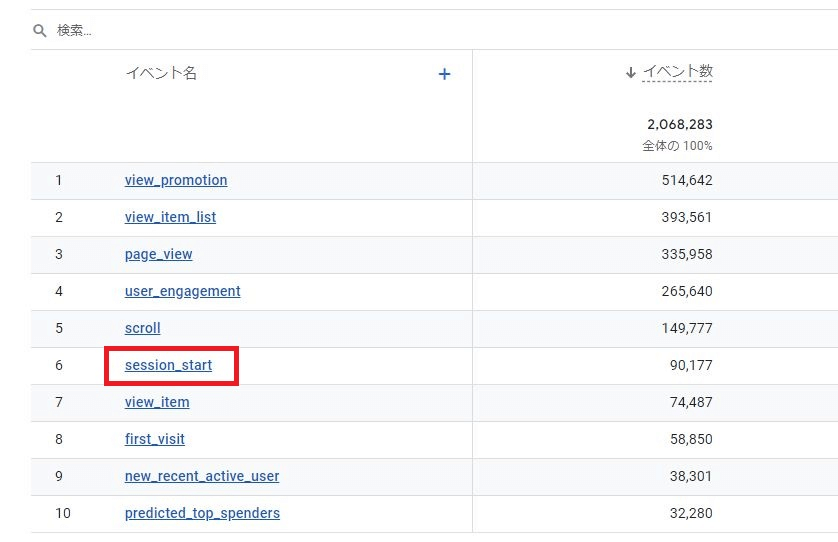Select the count 149,777
Image resolution: width=838 pixels, height=542 pixels.
687,328
